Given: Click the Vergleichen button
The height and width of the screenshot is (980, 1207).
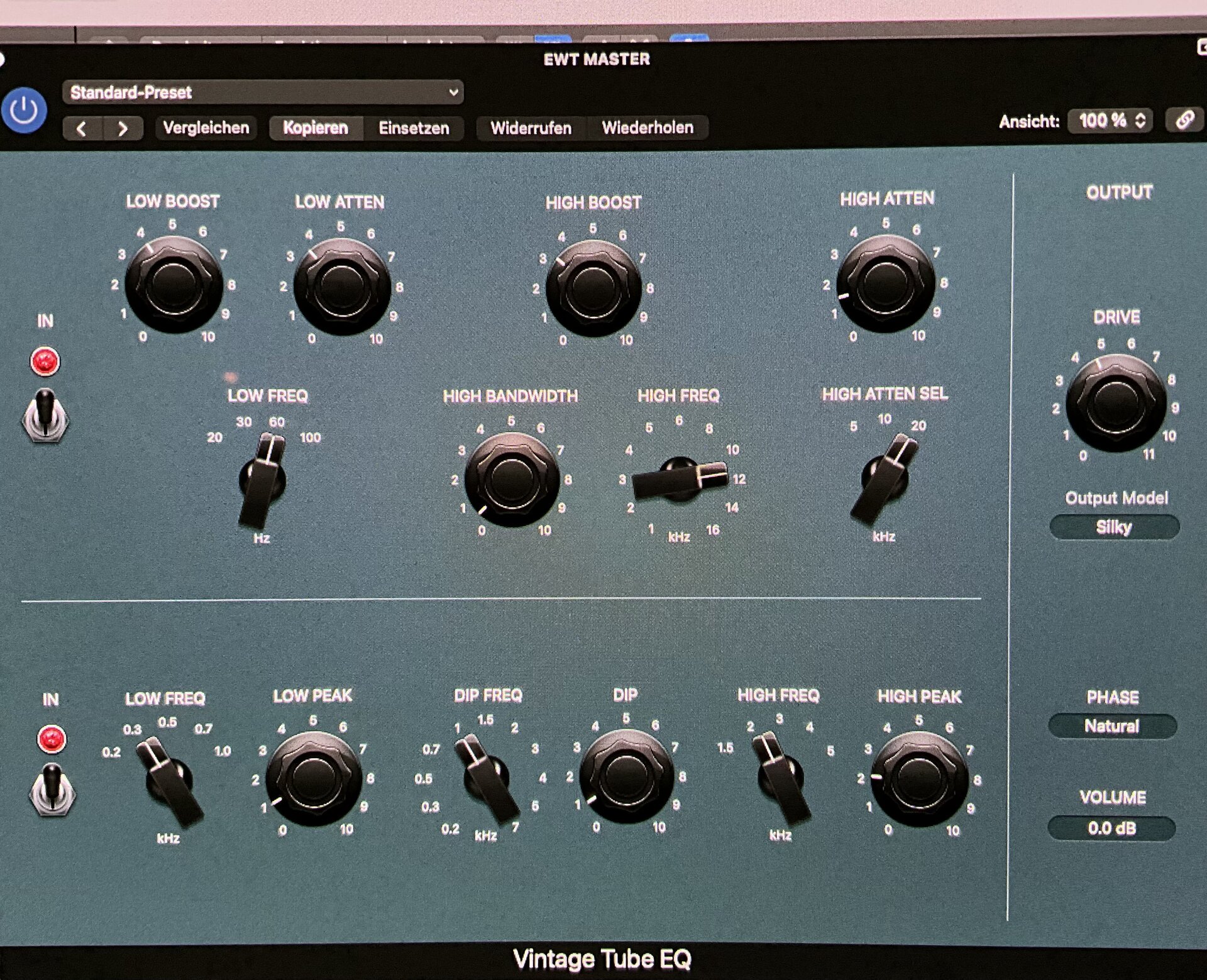Looking at the screenshot, I should click(x=206, y=128).
